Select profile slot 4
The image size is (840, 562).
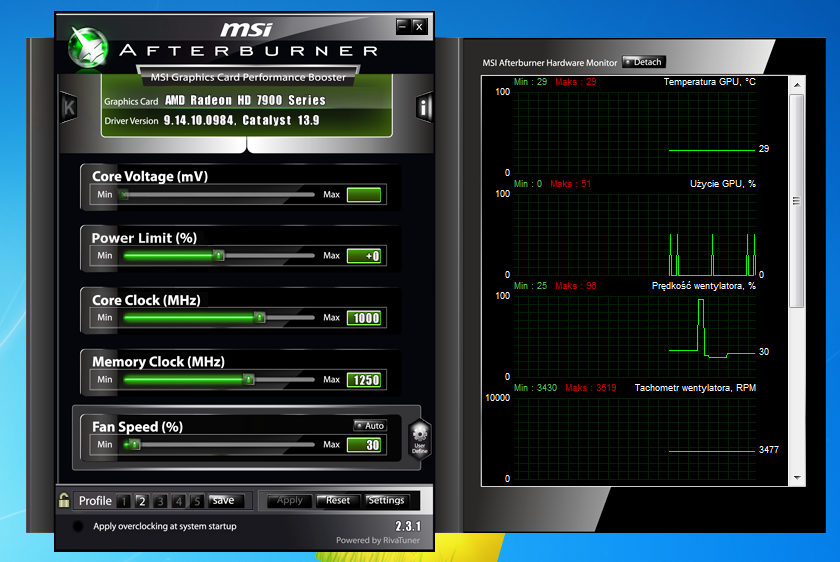point(178,501)
